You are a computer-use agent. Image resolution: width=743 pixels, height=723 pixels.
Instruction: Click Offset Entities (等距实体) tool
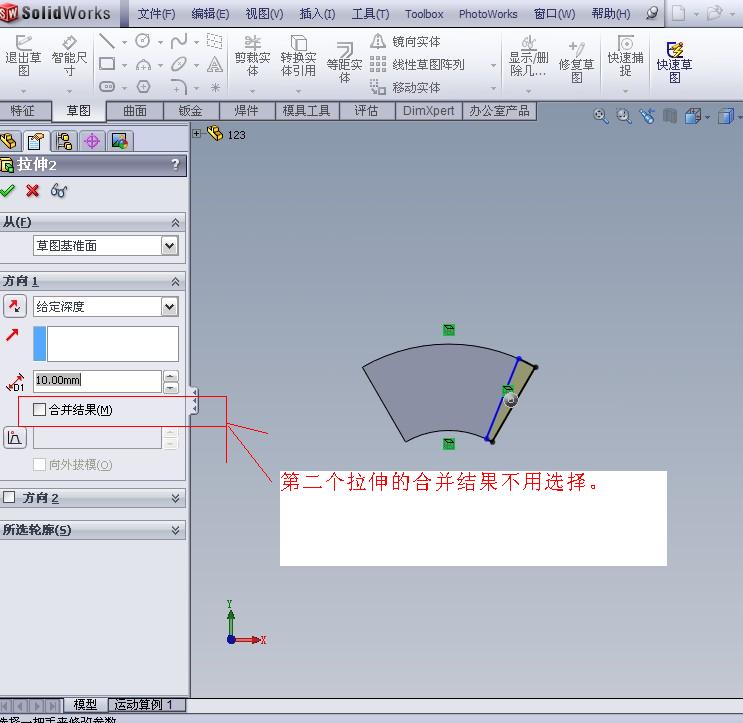(x=344, y=63)
